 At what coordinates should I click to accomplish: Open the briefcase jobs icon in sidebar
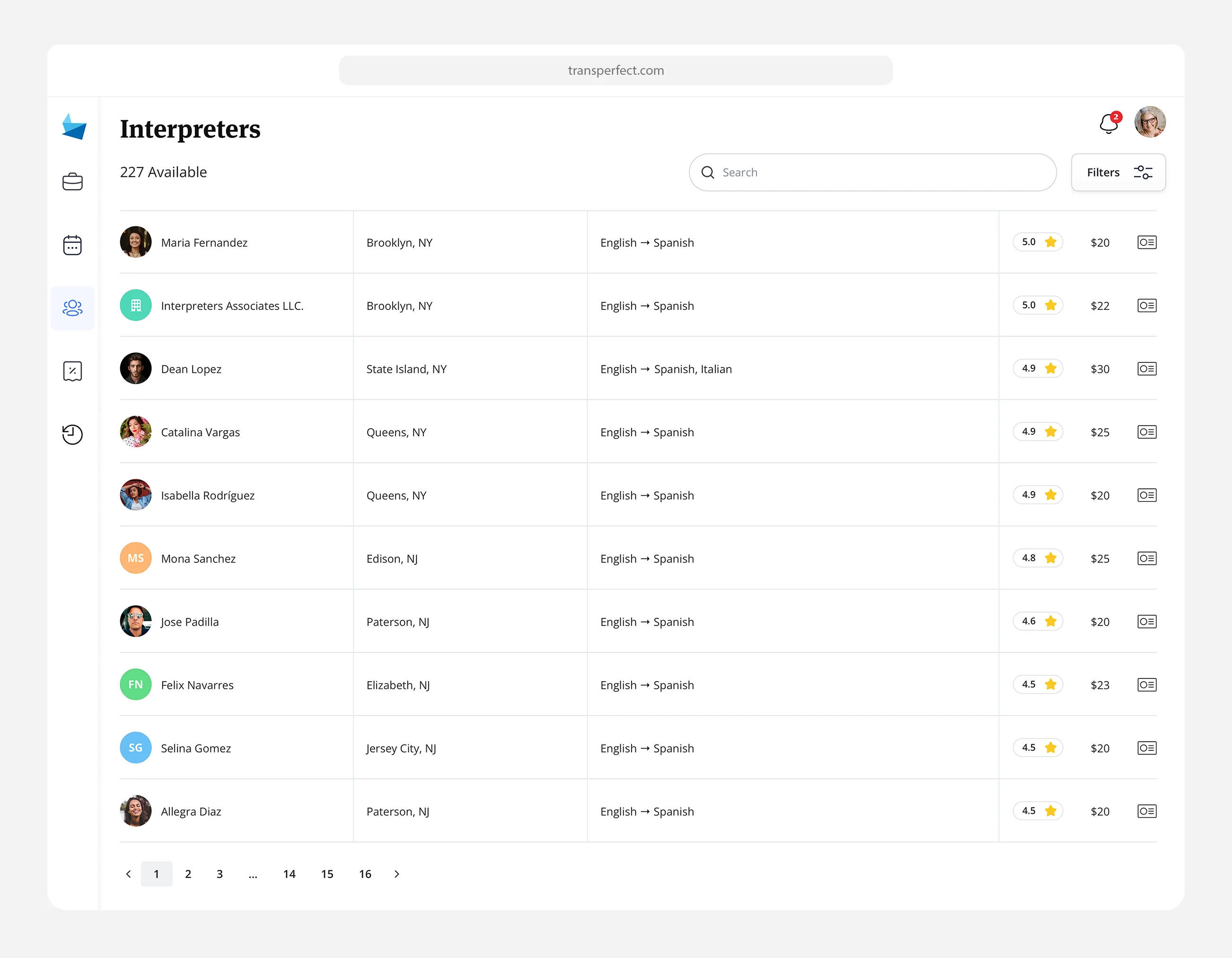pos(72,182)
